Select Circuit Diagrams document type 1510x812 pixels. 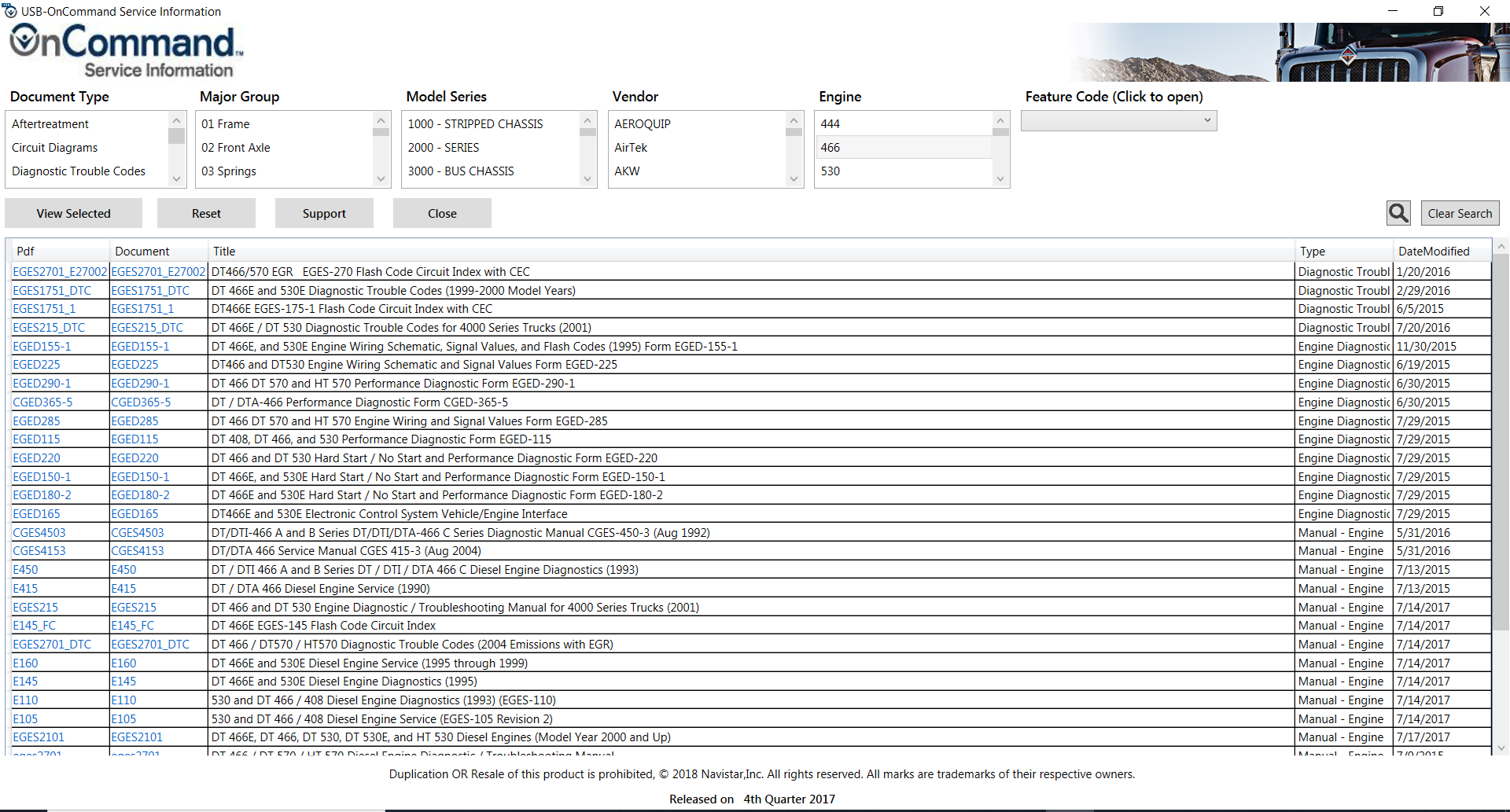point(87,147)
